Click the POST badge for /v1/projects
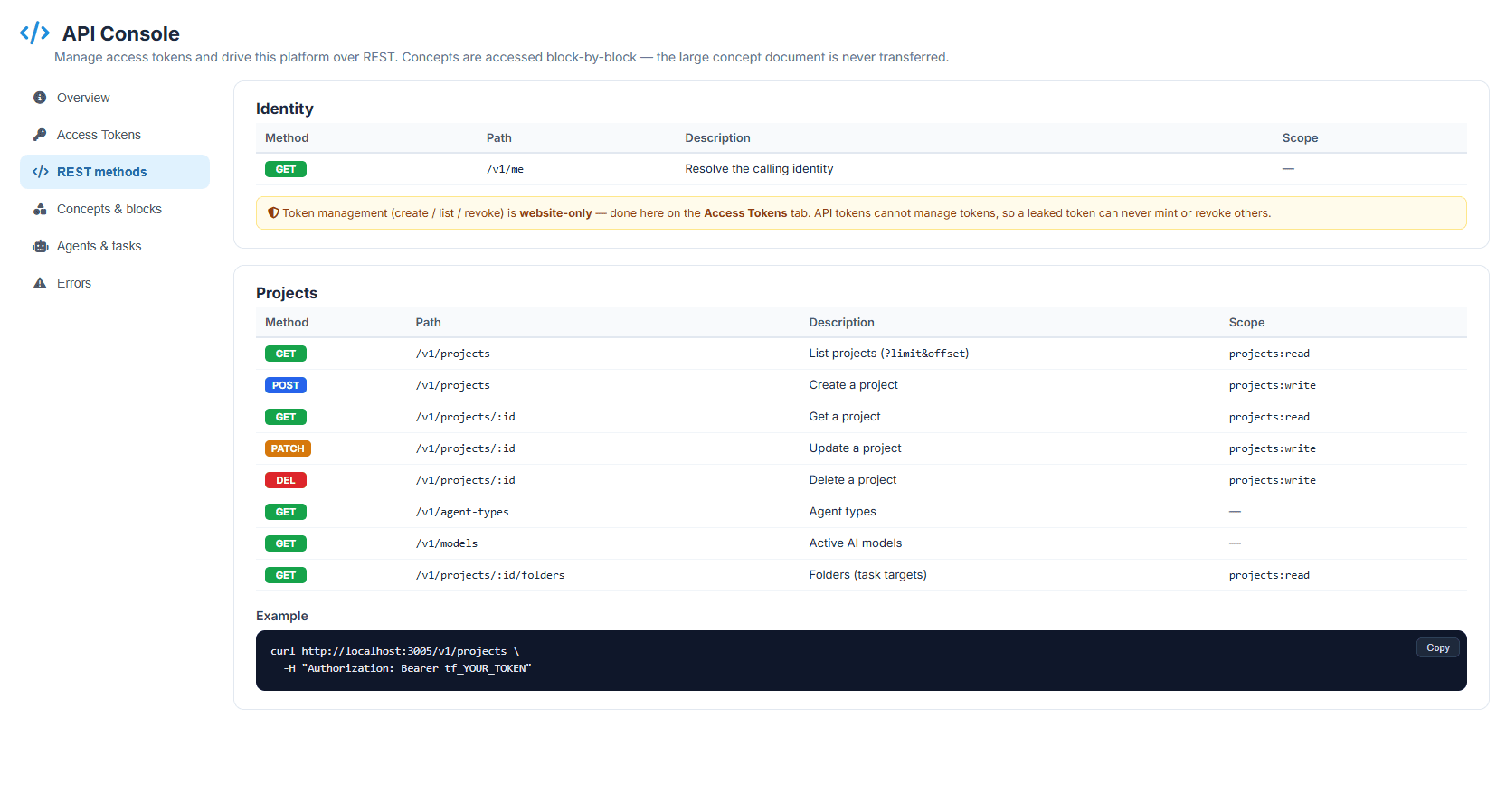This screenshot has width=1506, height=812. (286, 385)
